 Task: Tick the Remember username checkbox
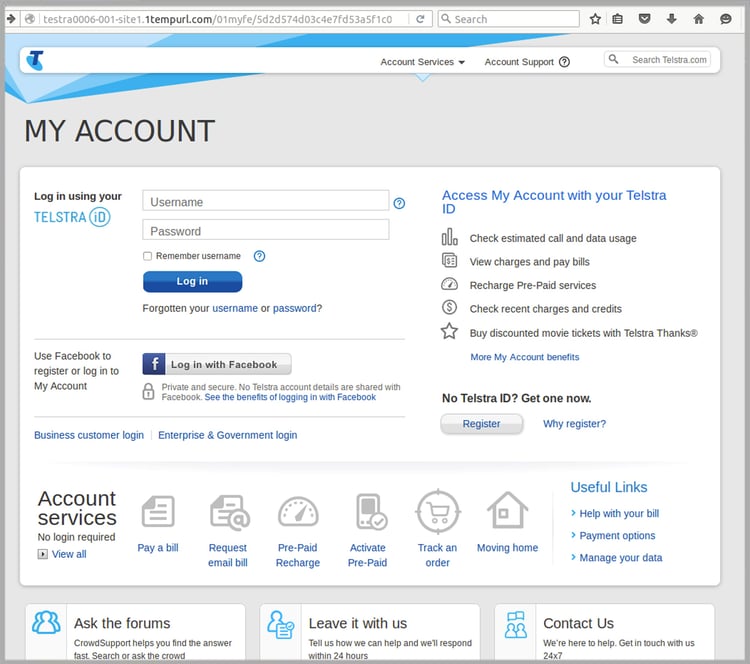(147, 256)
